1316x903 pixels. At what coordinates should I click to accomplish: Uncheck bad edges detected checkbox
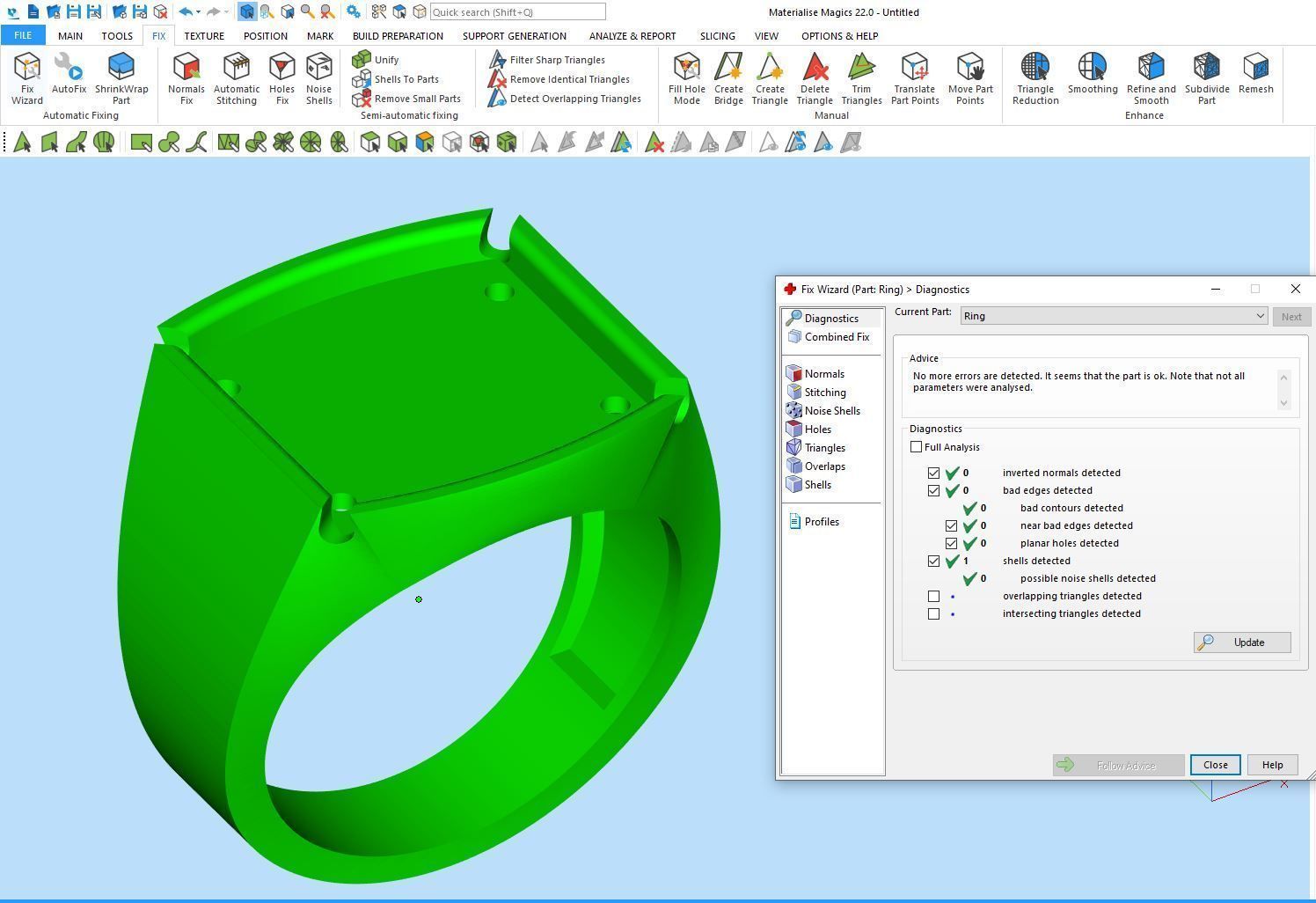933,490
